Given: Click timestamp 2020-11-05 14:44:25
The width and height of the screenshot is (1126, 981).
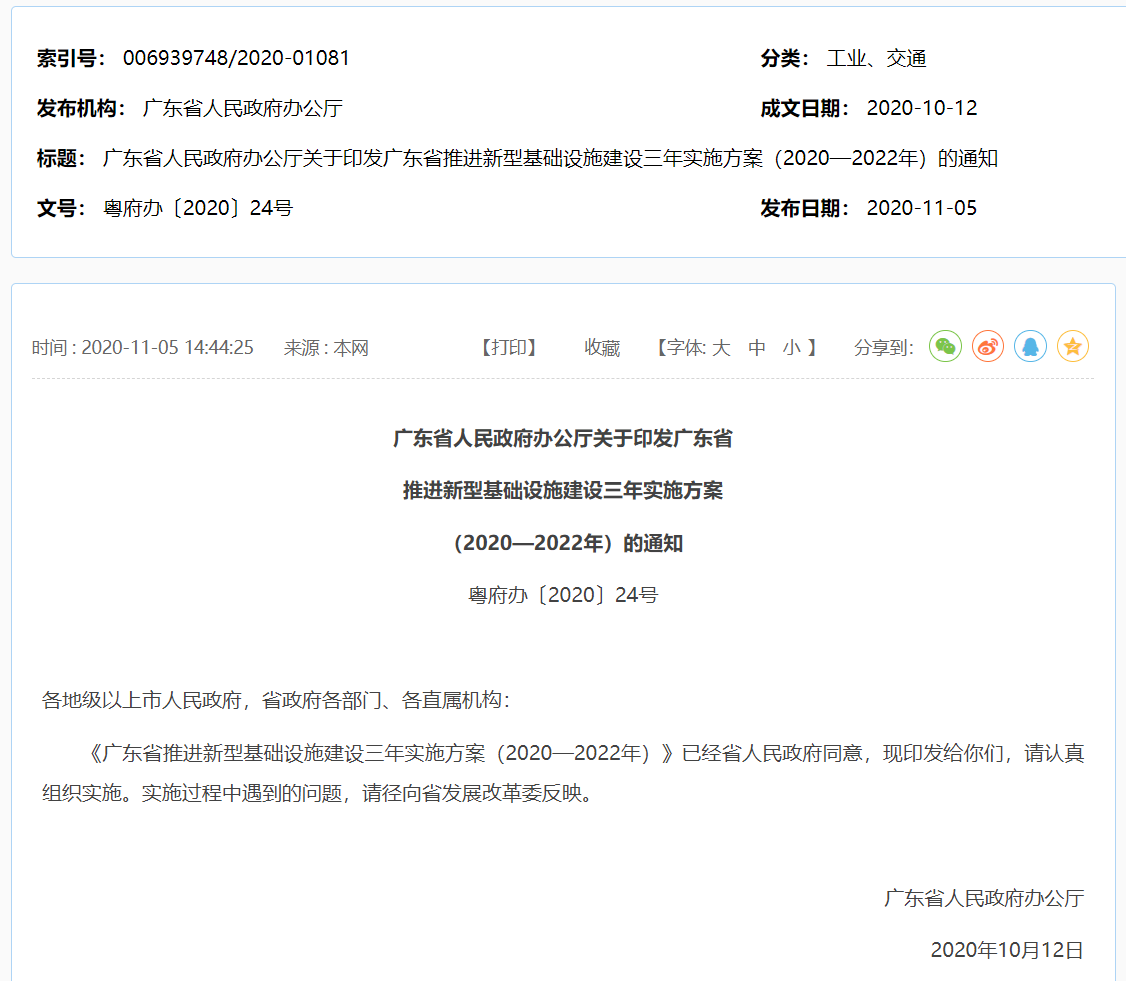Looking at the screenshot, I should point(167,348).
